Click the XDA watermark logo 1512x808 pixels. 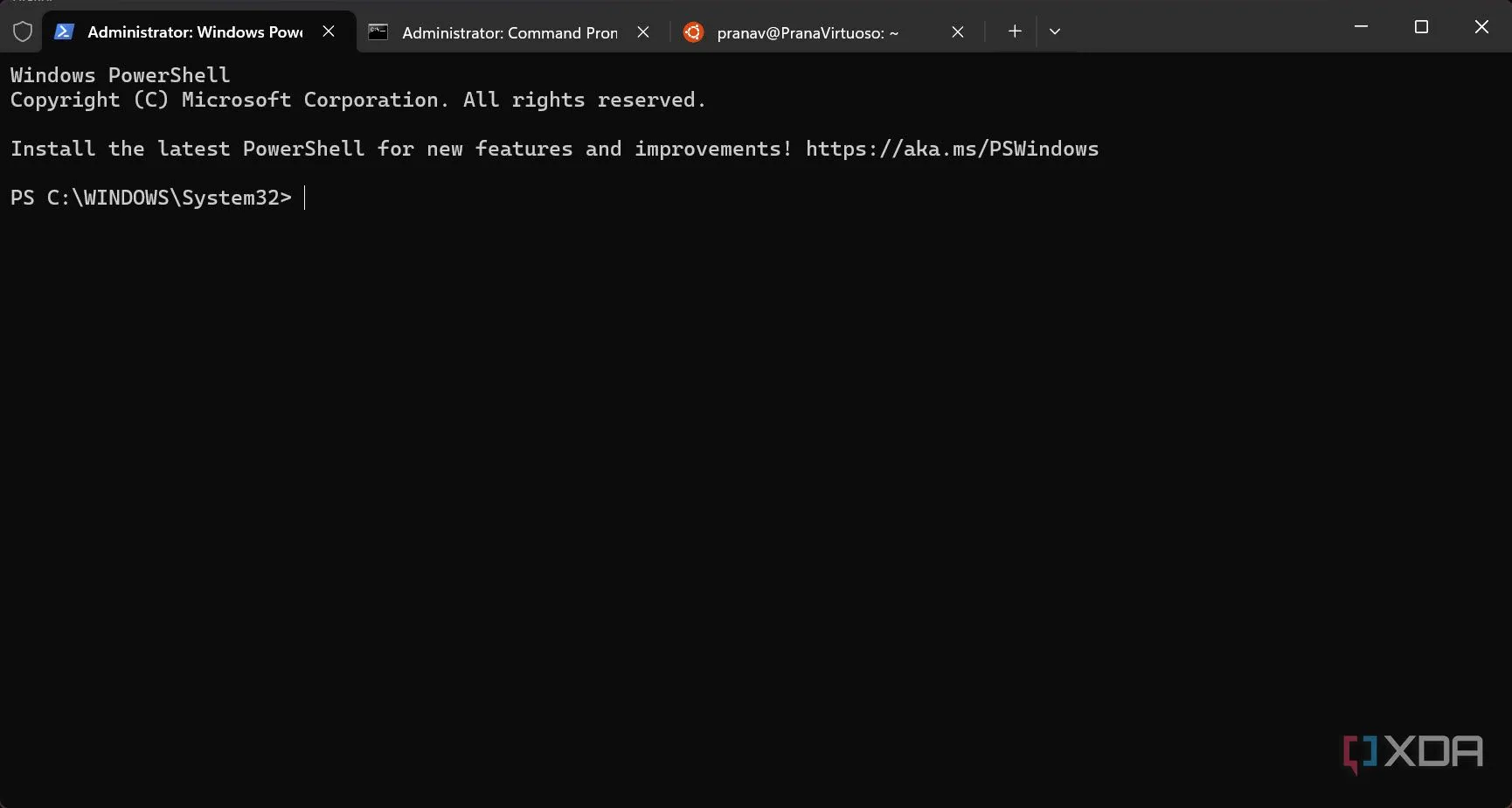(1413, 752)
